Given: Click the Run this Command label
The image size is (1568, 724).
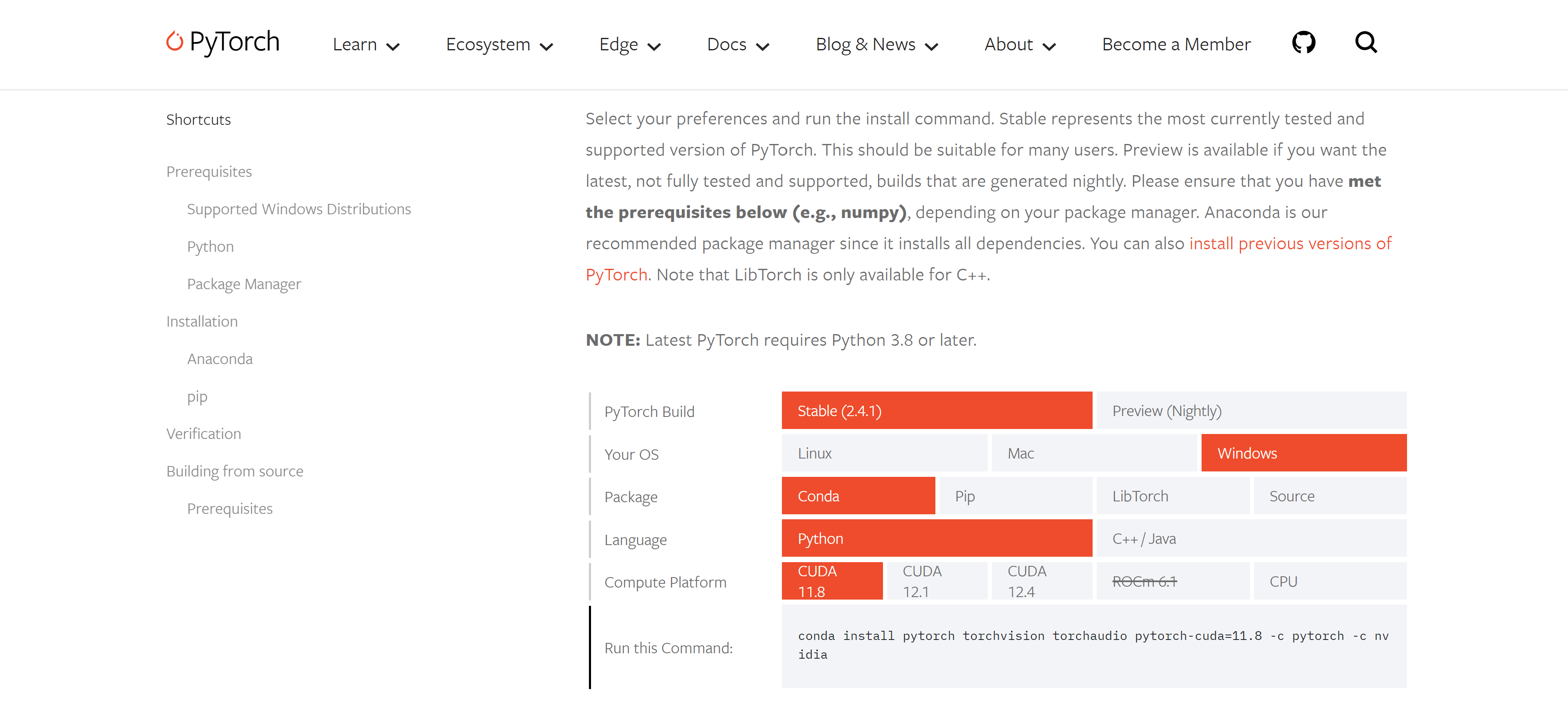Looking at the screenshot, I should [x=668, y=648].
